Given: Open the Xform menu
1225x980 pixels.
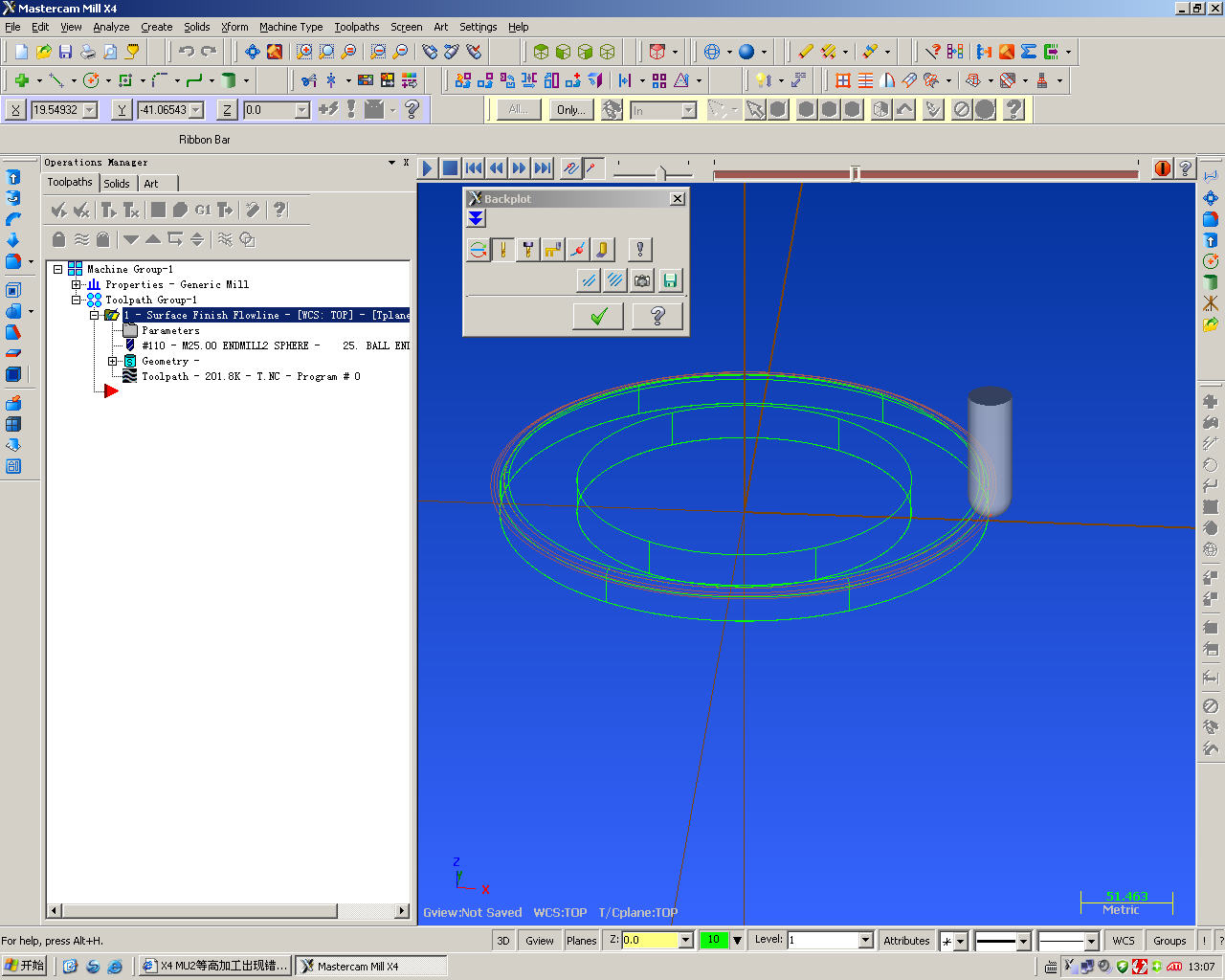Looking at the screenshot, I should click(234, 27).
